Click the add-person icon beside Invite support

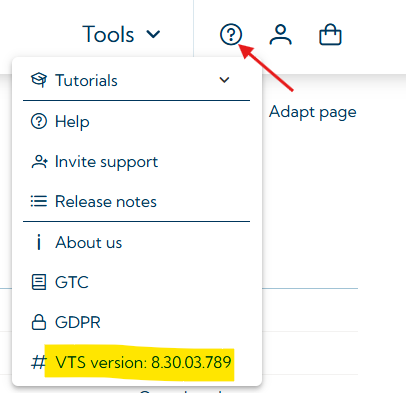click(39, 162)
